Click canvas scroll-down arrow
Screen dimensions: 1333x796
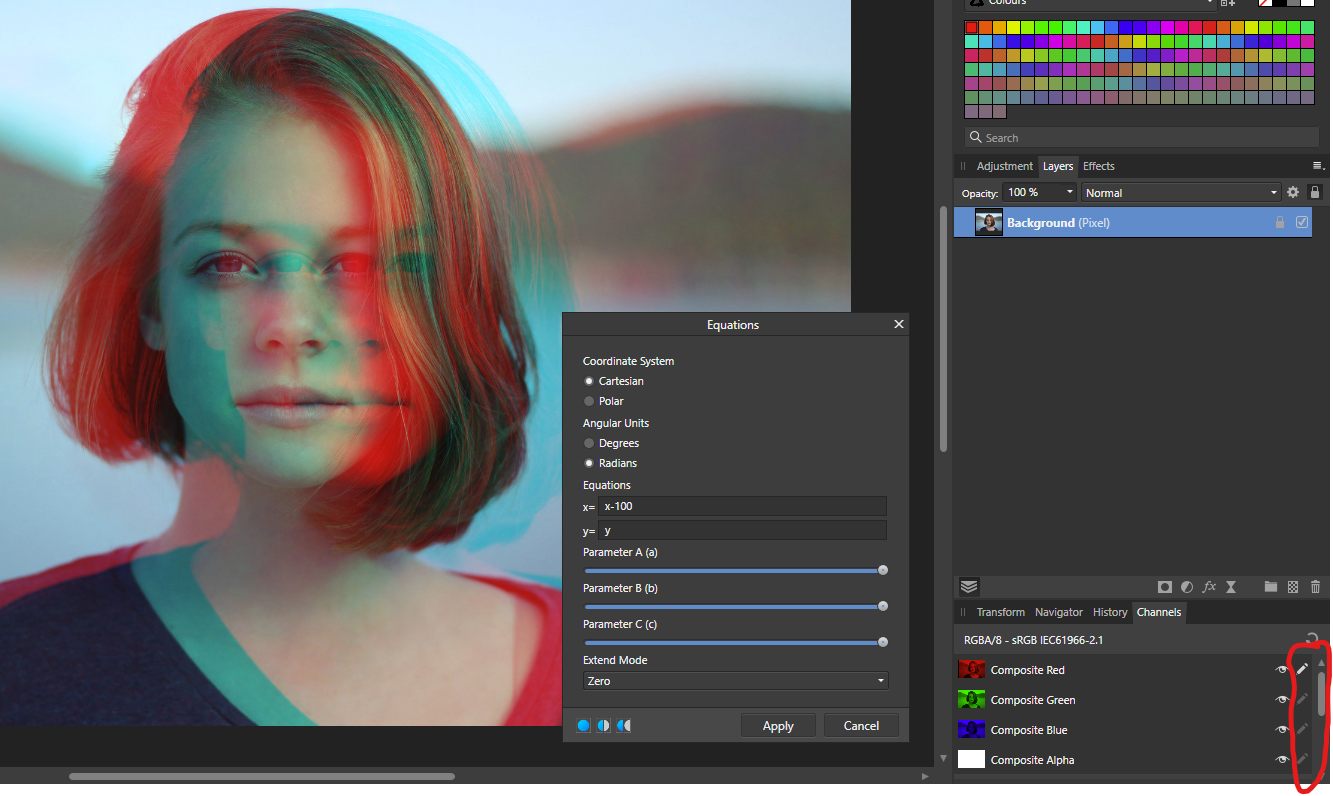click(944, 758)
